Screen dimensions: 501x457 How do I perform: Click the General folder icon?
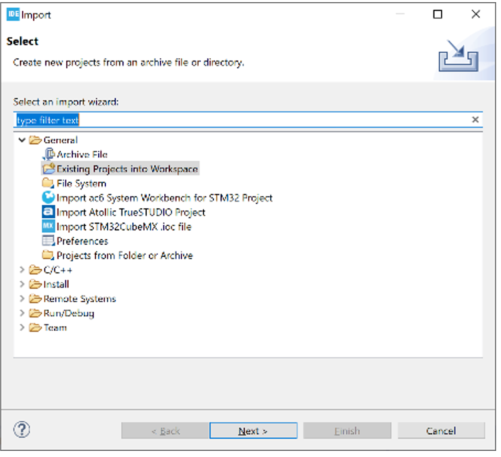pyautogui.click(x=35, y=140)
